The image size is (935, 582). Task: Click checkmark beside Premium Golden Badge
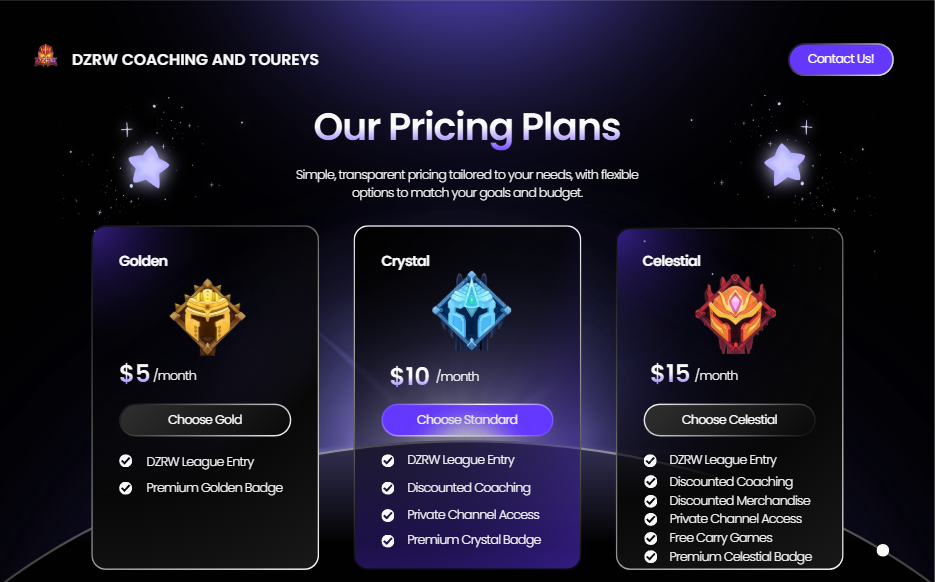point(126,488)
